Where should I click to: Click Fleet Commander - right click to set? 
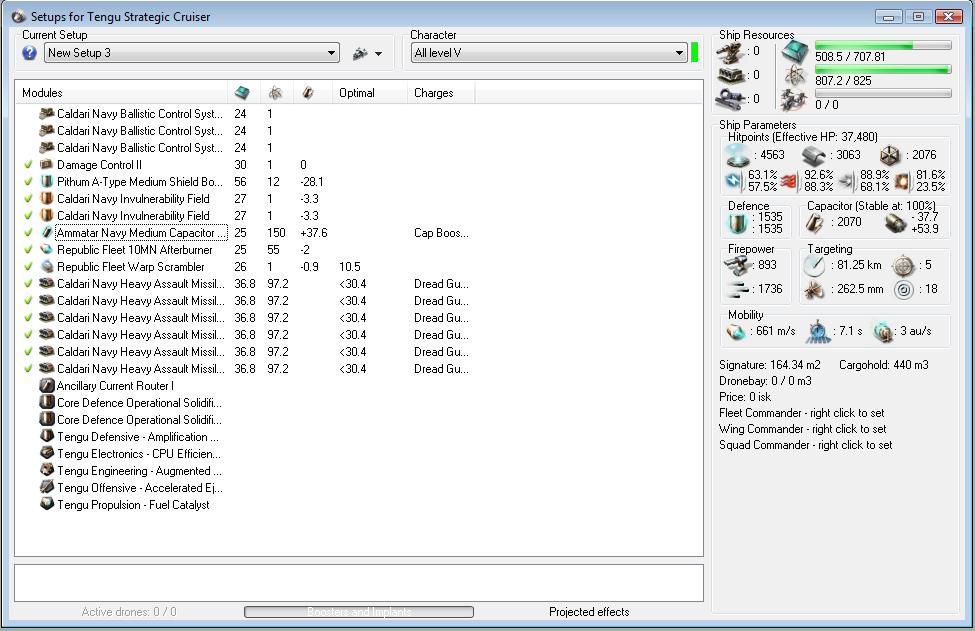802,413
